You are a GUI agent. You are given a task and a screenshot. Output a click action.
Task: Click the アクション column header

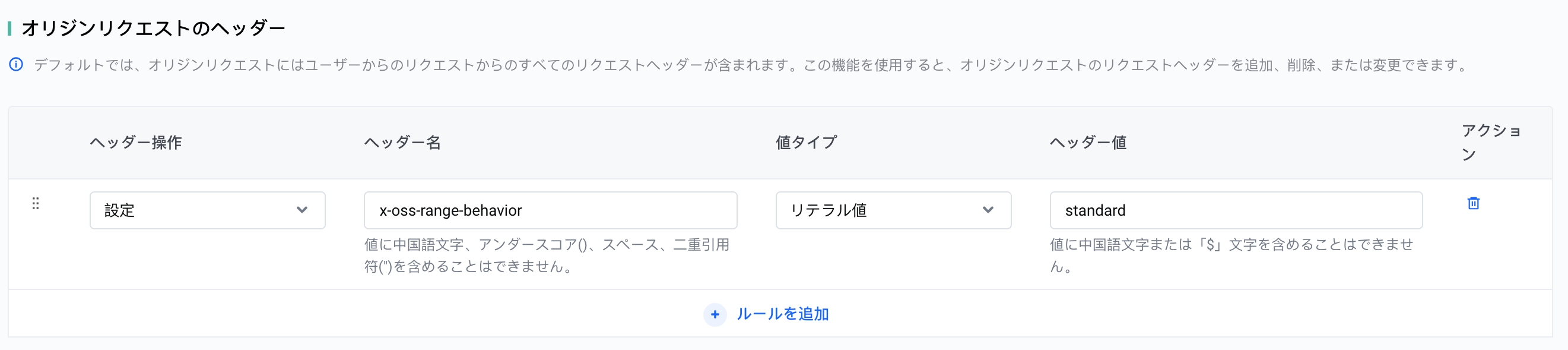[1480, 142]
